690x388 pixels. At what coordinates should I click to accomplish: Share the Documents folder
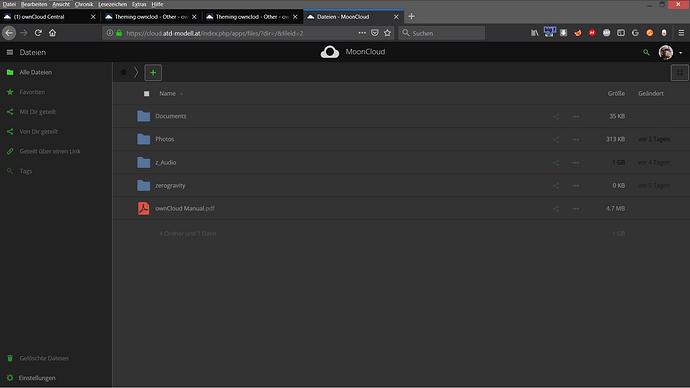556,117
